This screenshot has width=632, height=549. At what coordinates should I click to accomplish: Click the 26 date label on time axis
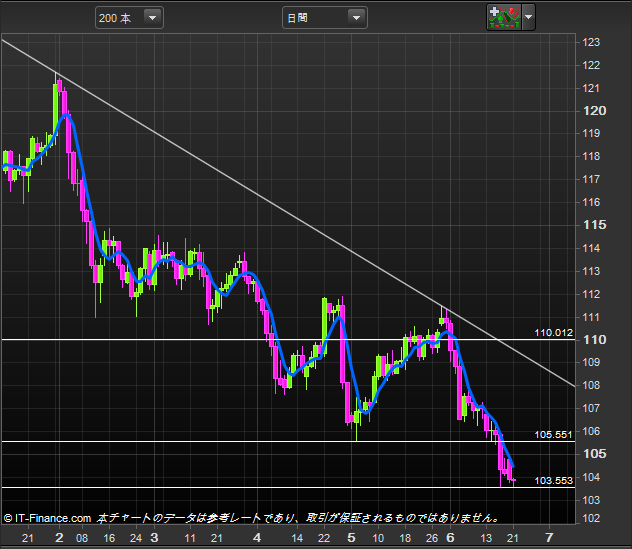click(x=432, y=538)
